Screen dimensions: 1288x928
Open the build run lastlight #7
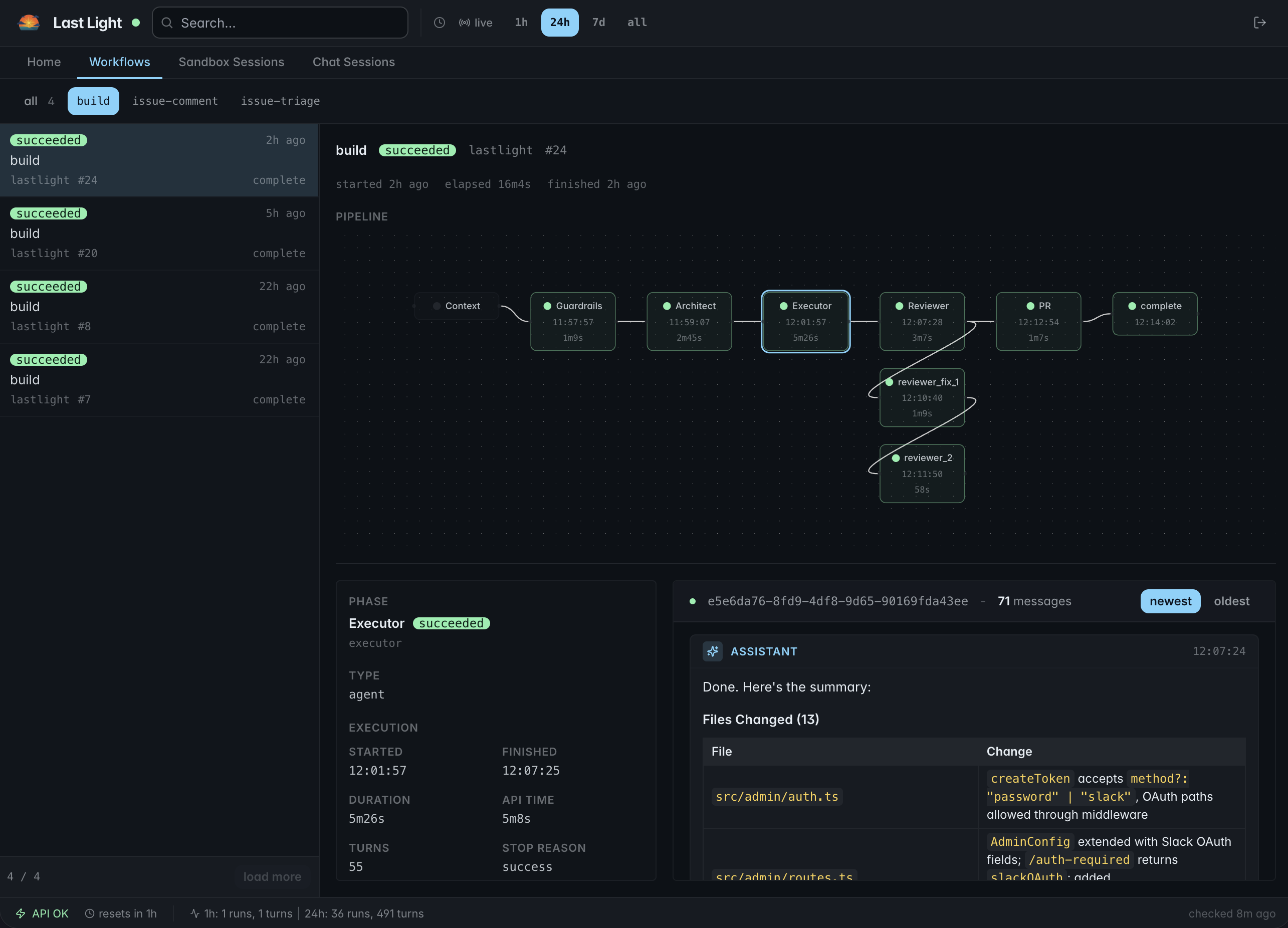point(159,380)
